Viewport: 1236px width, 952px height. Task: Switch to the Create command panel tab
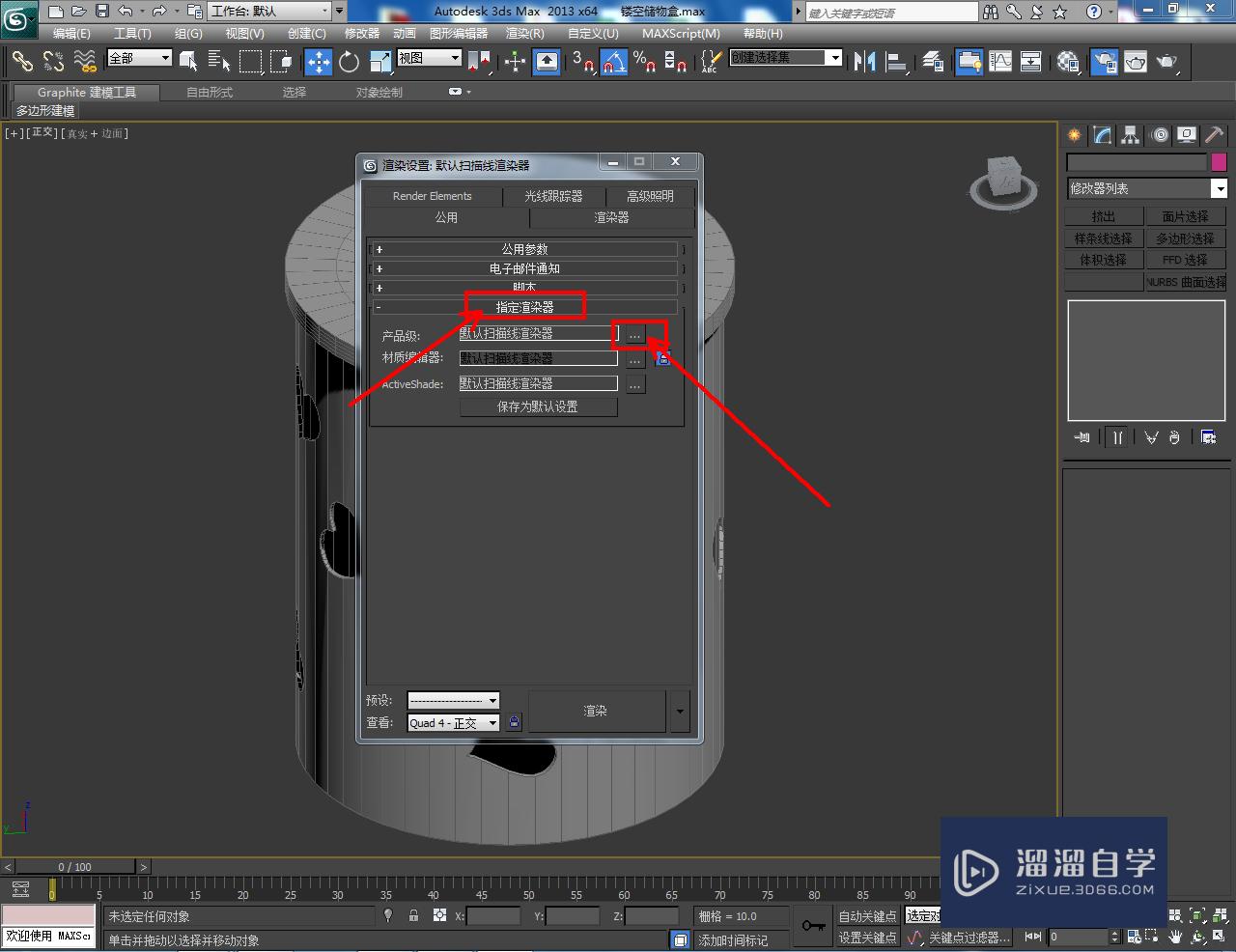tap(1075, 135)
